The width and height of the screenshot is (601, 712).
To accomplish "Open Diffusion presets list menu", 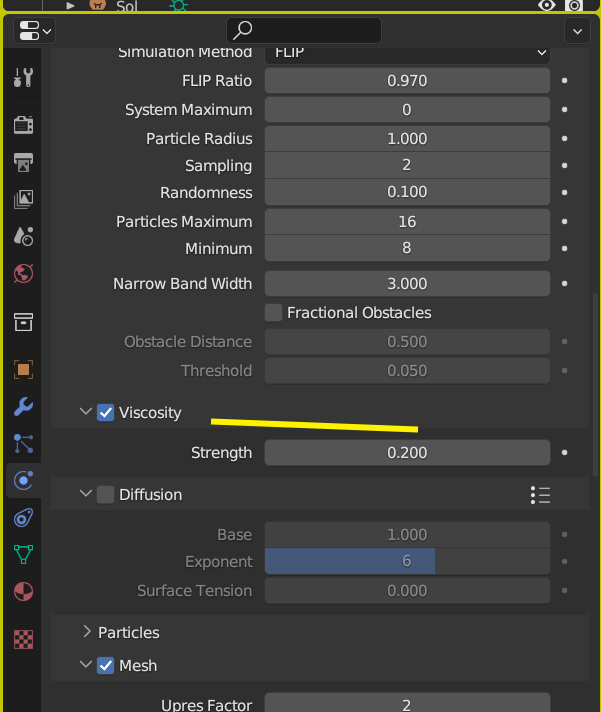I will [x=540, y=494].
